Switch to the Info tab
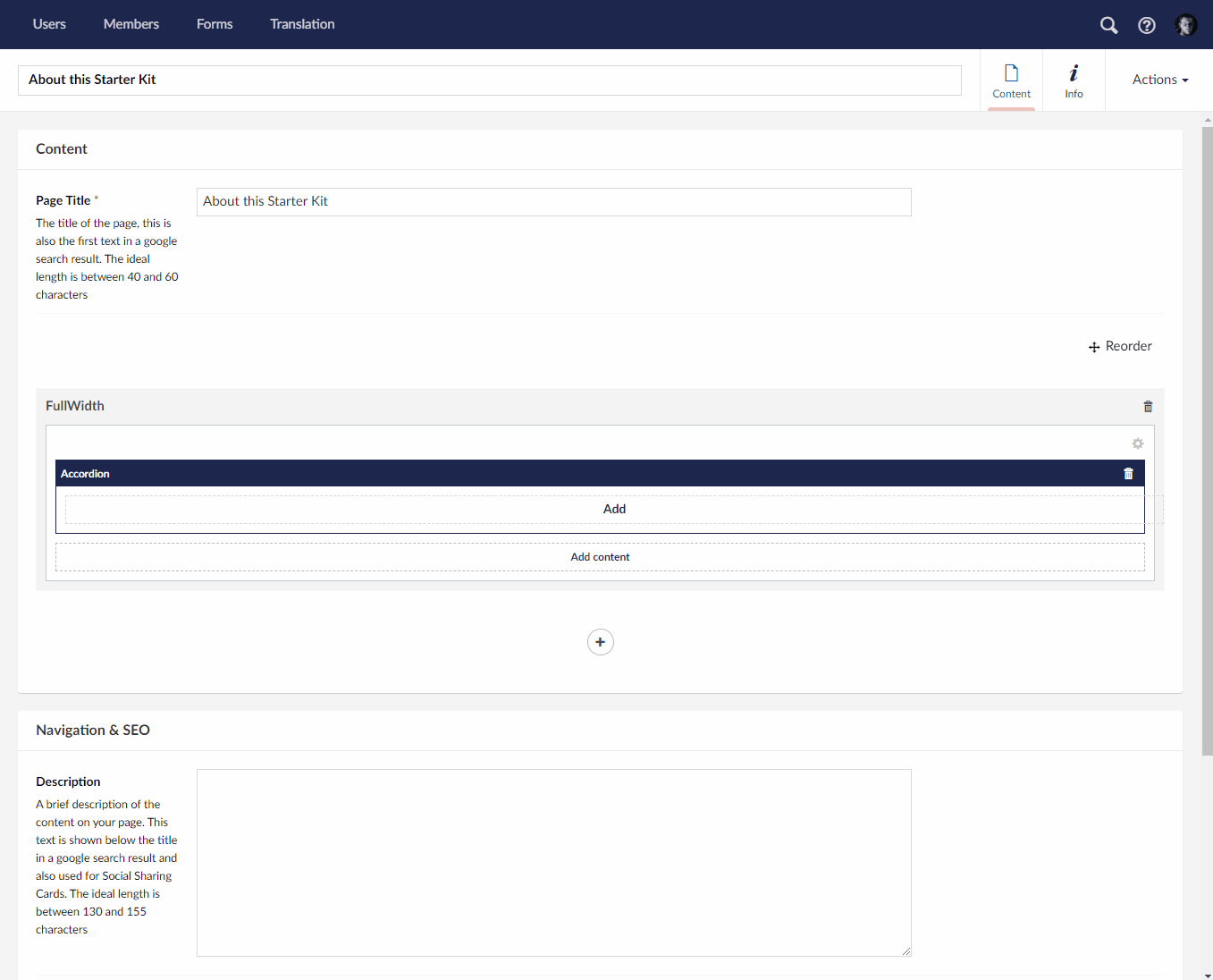This screenshot has height=980, width=1213. 1073,80
